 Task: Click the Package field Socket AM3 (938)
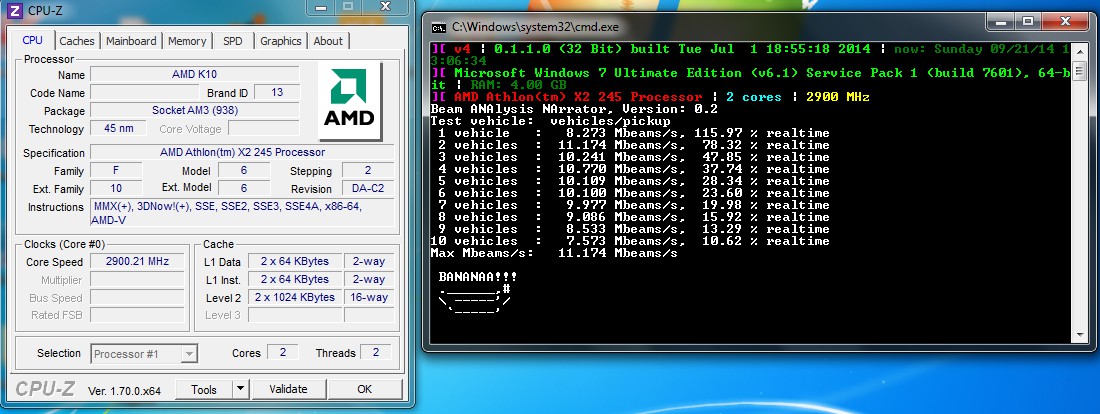tap(195, 111)
